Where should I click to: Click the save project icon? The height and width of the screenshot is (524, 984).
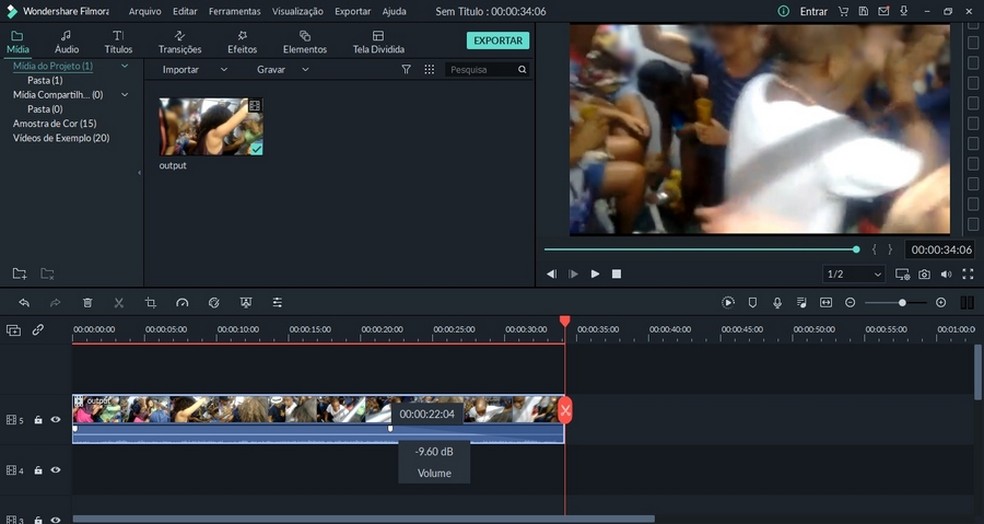coord(864,11)
